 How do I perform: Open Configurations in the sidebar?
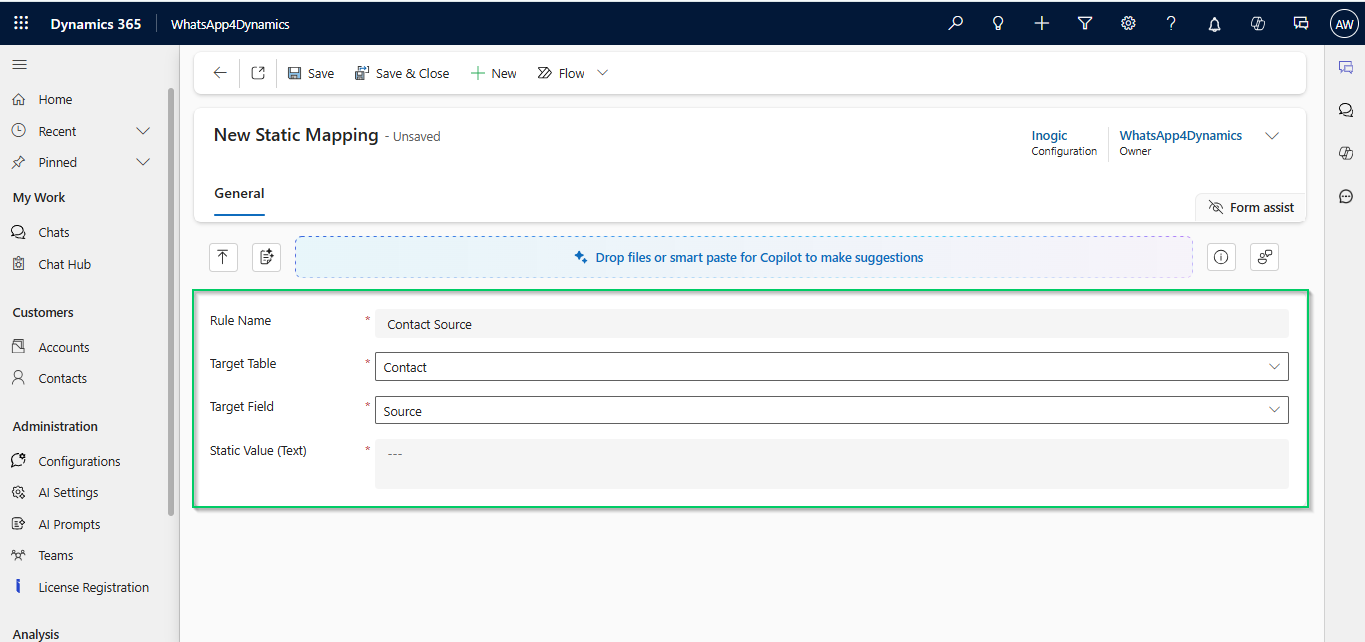(79, 461)
